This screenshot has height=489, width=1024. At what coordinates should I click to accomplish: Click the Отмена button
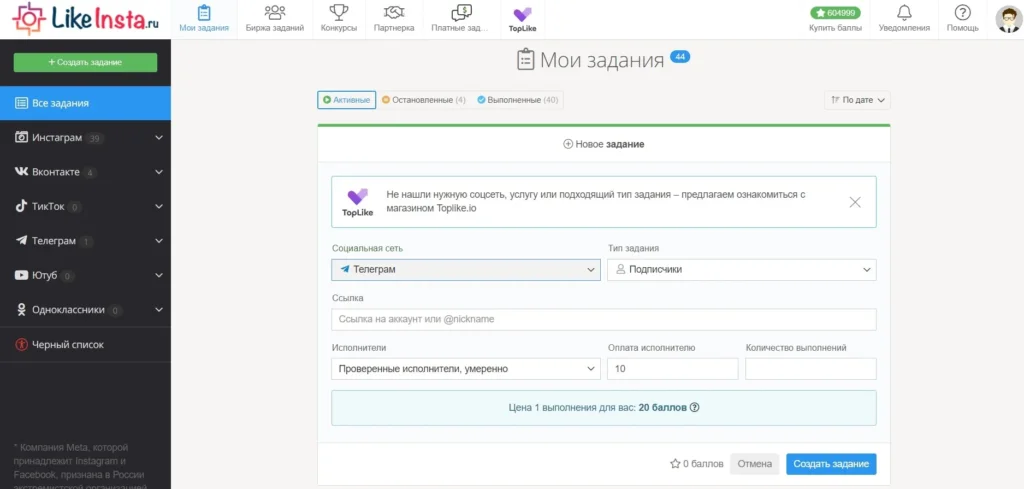click(x=754, y=464)
